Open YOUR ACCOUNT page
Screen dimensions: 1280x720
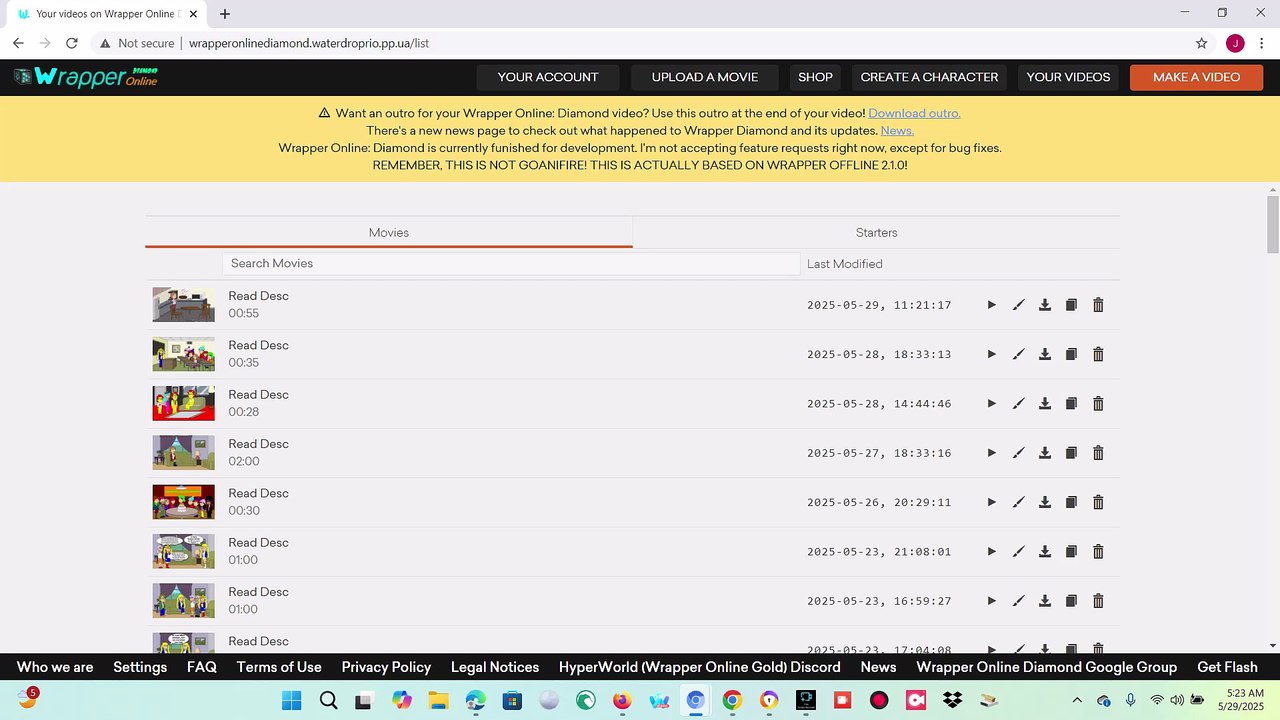click(x=548, y=77)
